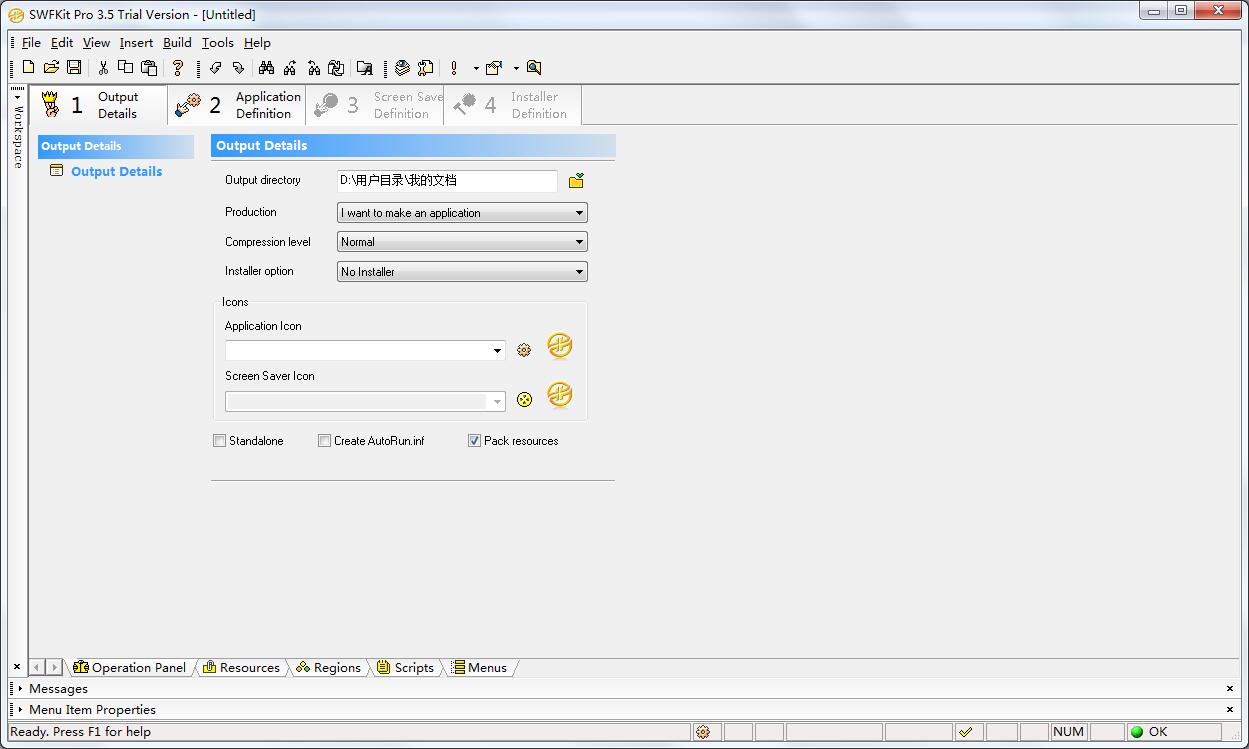Open the Edit menu

tap(62, 43)
